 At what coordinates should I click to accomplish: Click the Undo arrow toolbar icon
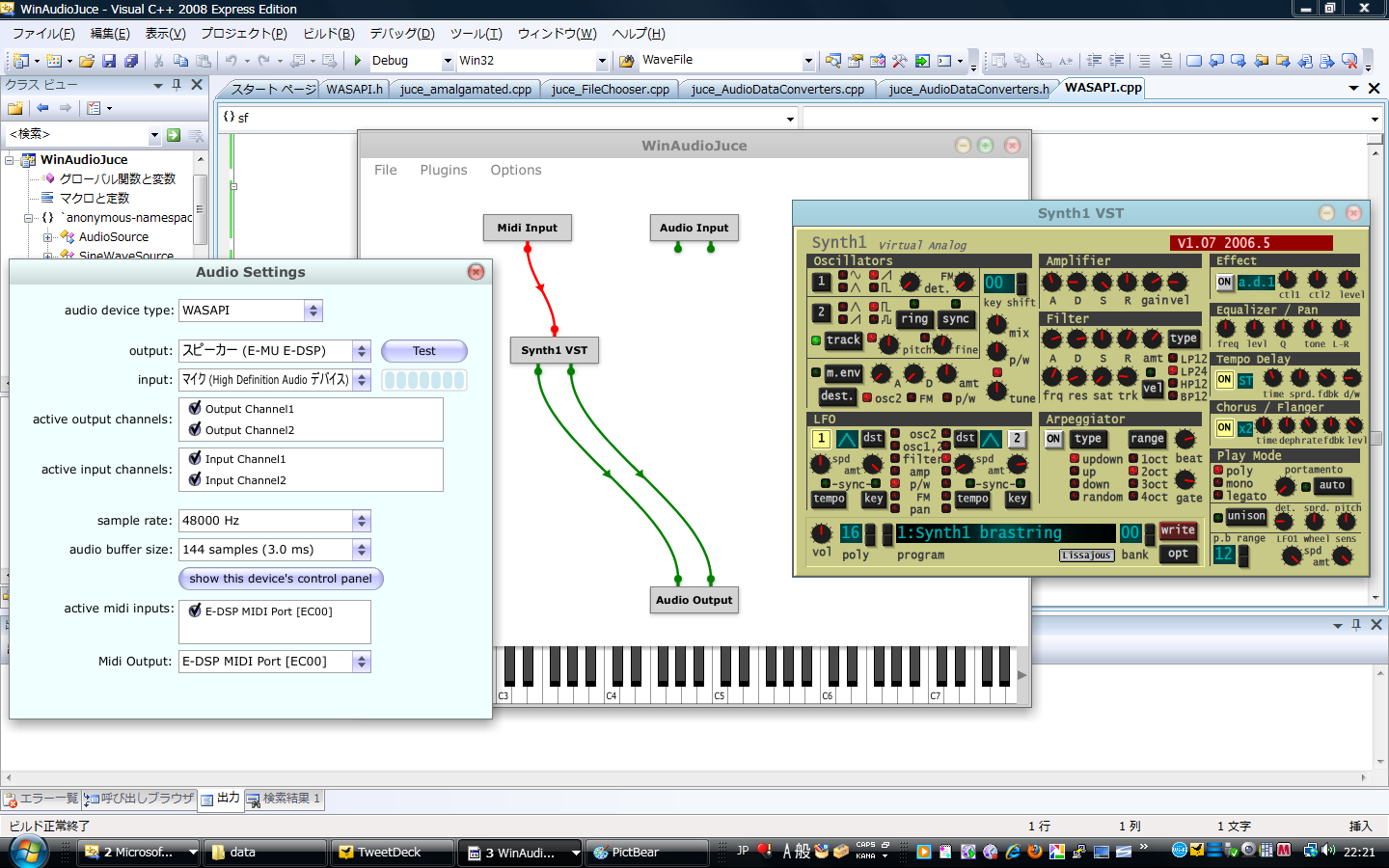[231, 61]
